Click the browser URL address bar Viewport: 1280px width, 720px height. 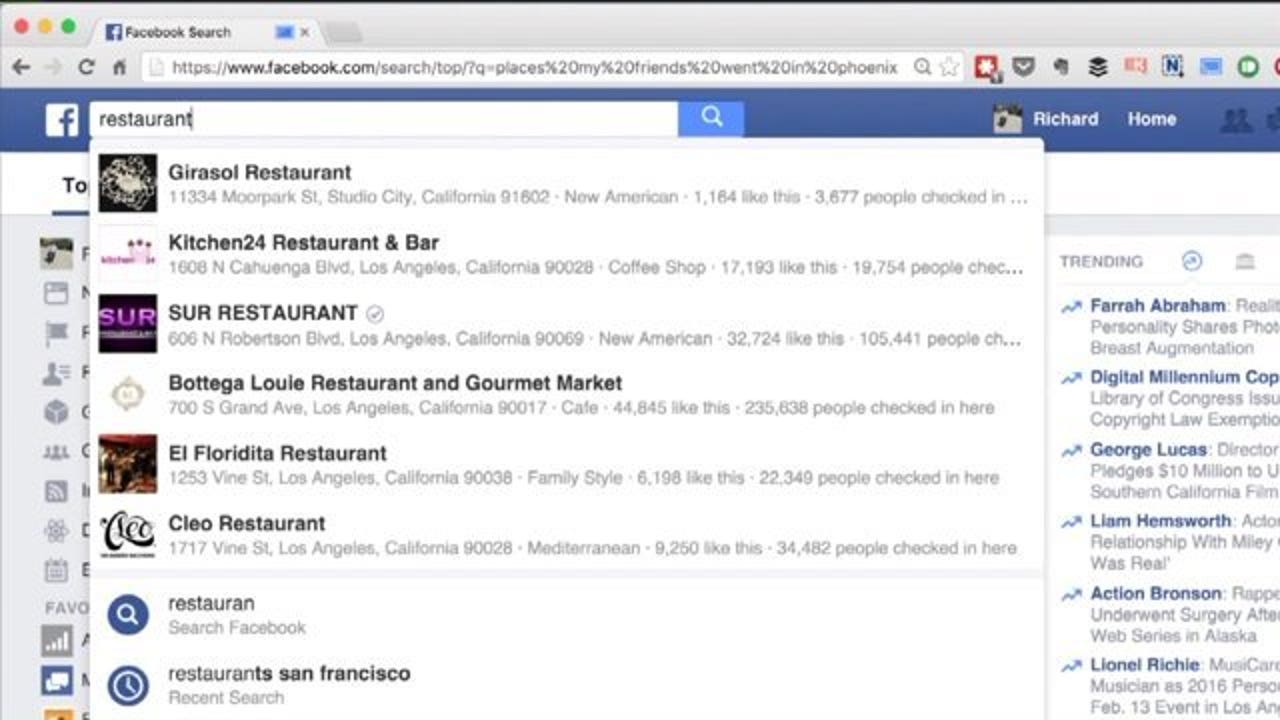530,67
